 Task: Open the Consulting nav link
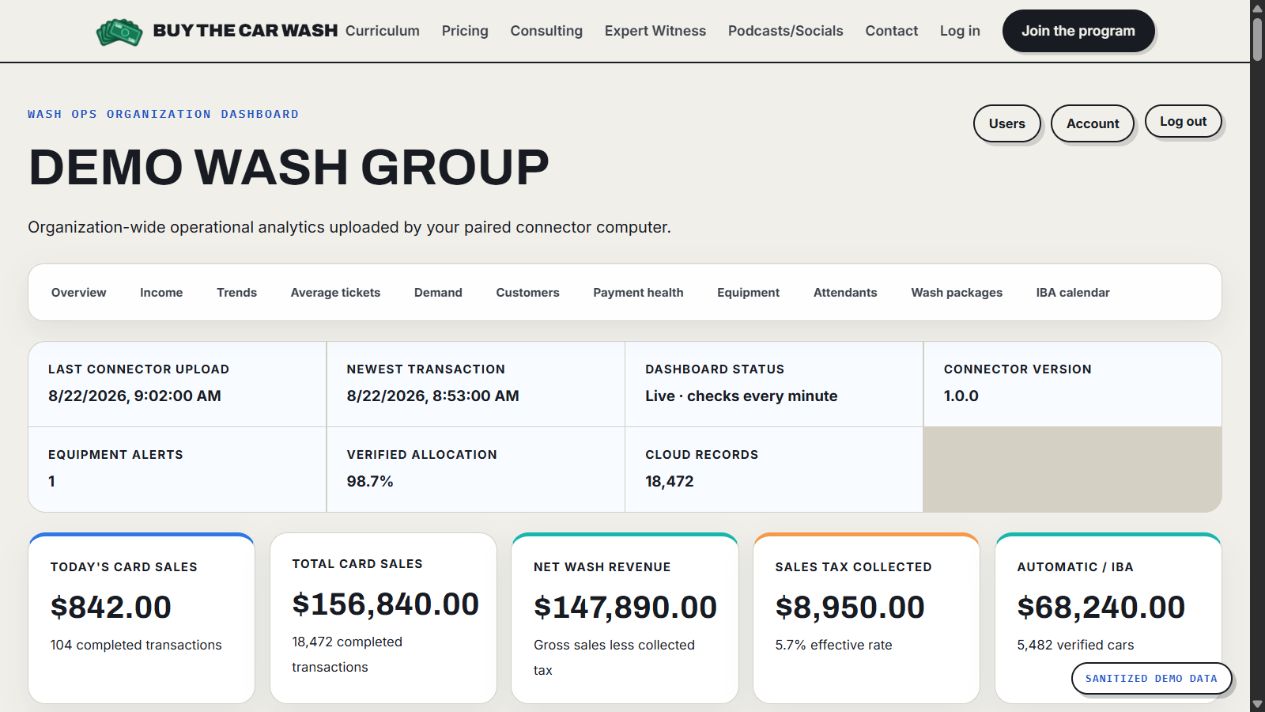(546, 31)
